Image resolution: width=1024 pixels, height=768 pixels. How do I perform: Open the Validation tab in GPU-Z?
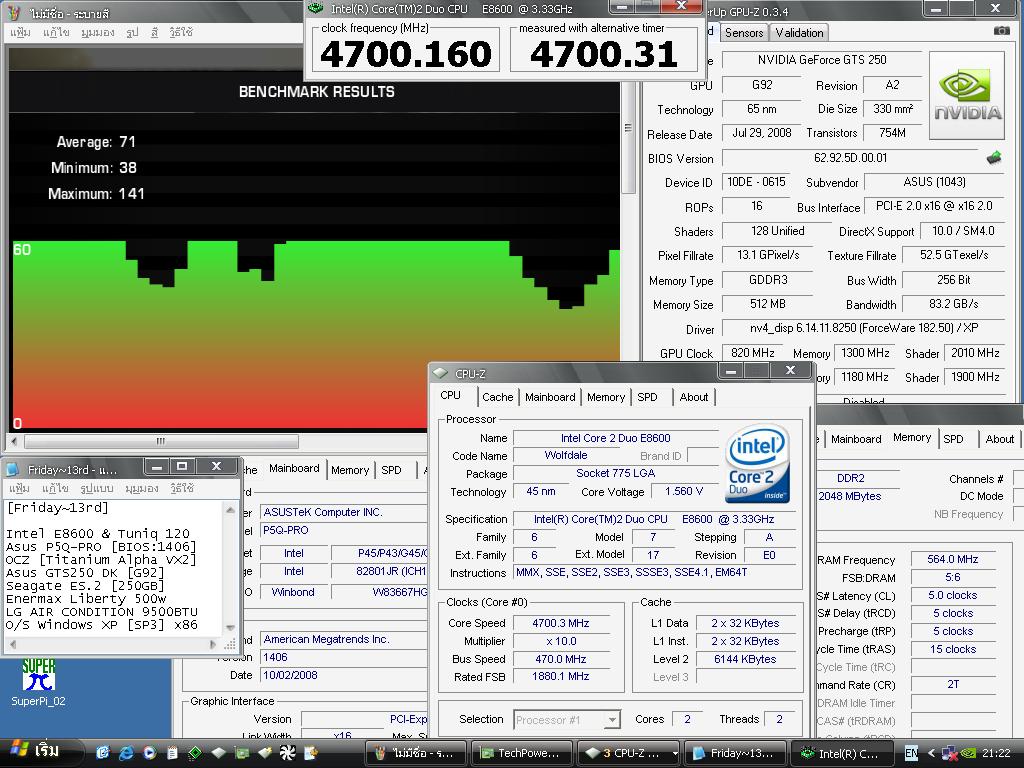point(799,33)
